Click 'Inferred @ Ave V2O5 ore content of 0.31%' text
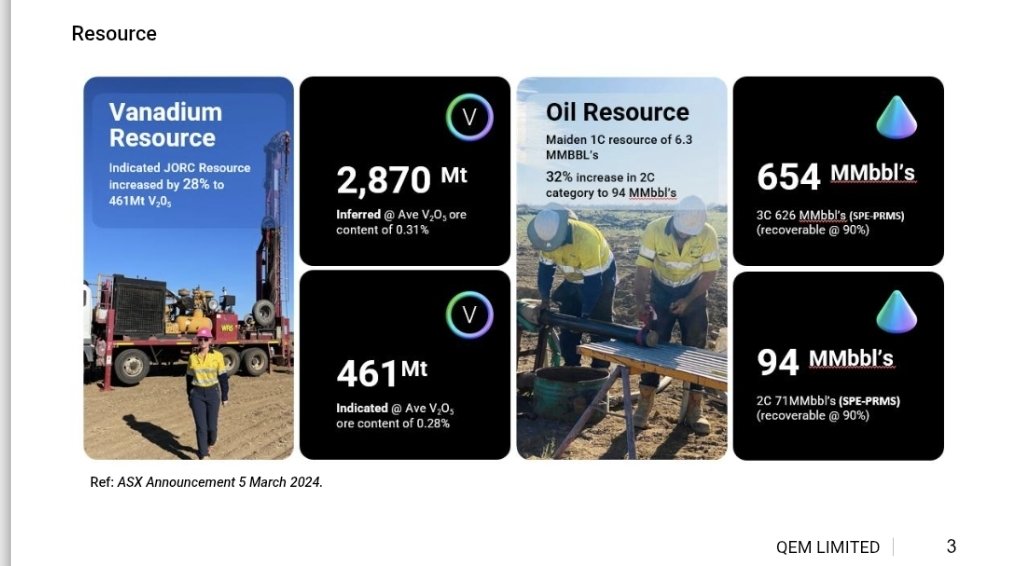Image resolution: width=1014 pixels, height=566 pixels. [401, 222]
